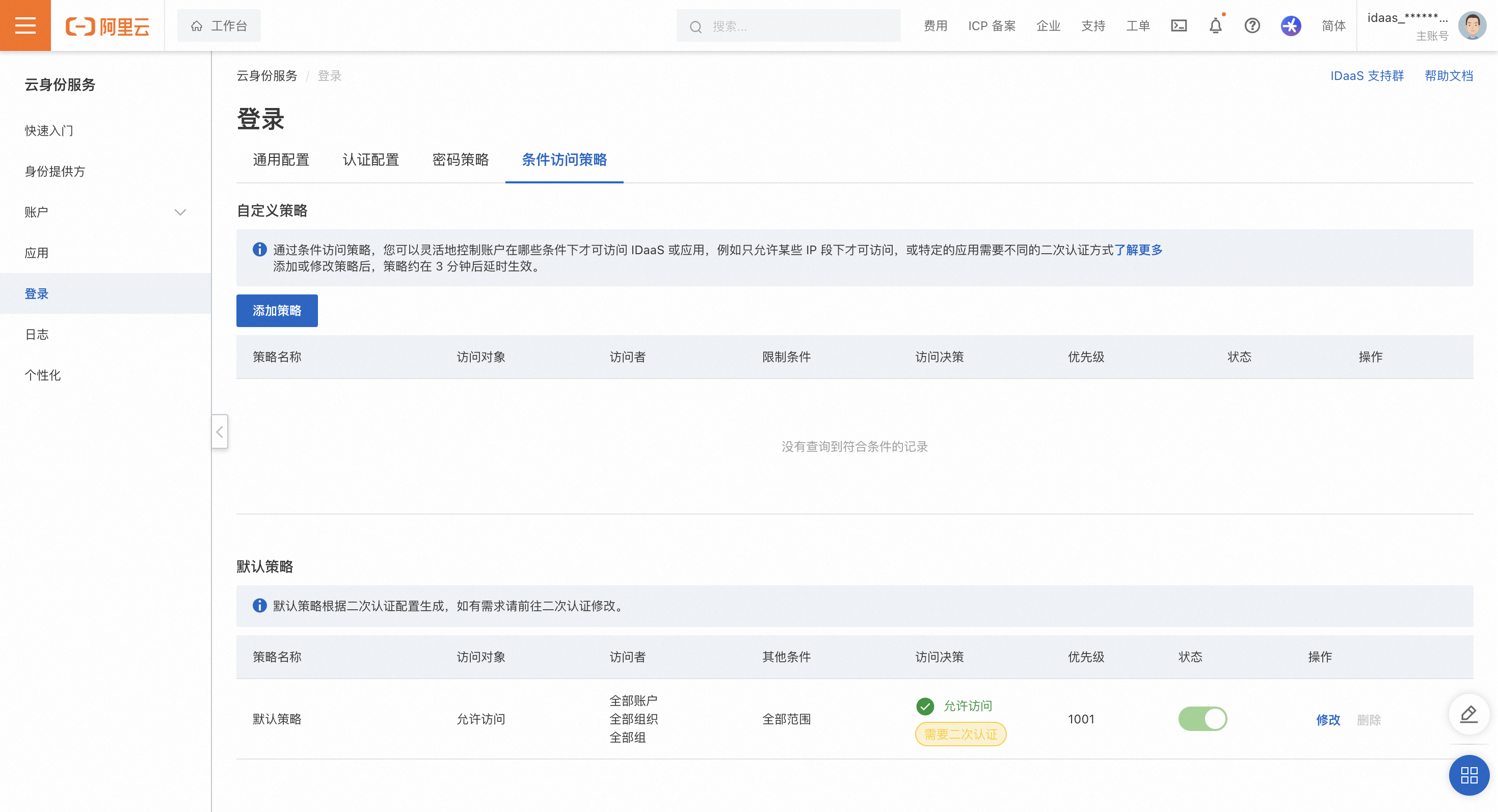The width and height of the screenshot is (1498, 812).
Task: Open 应用 in the sidebar
Action: [x=37, y=253]
